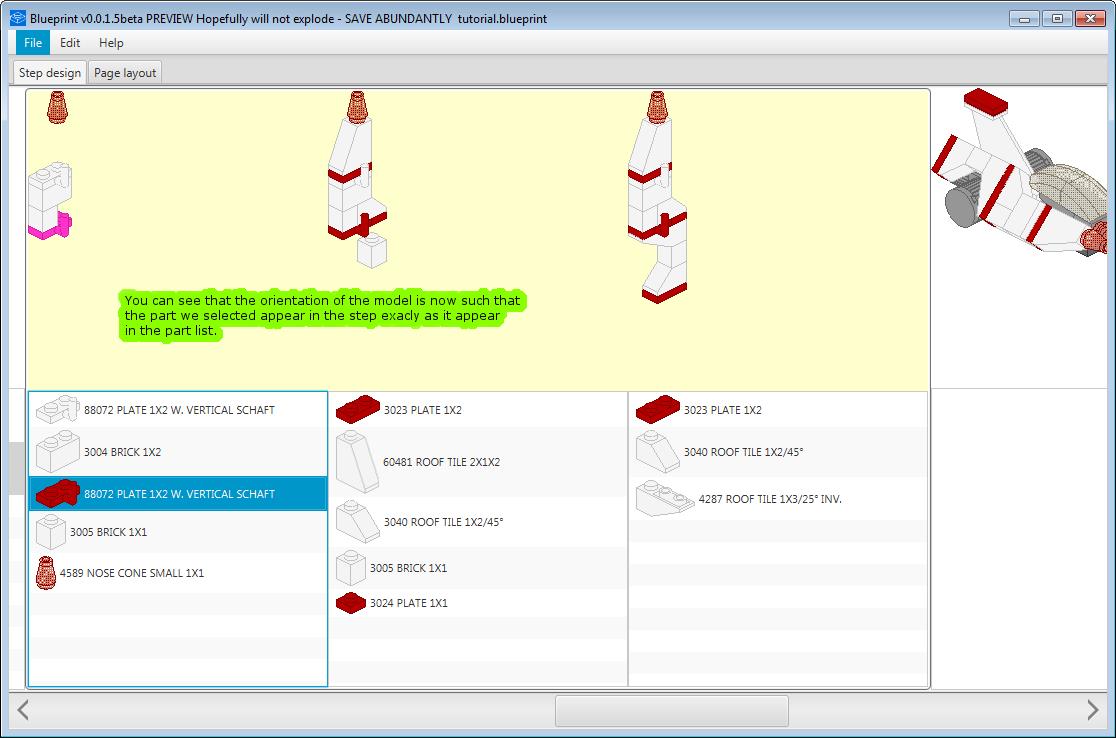
Task: Select 3023 PLATE 1X2 text in middle list
Action: (423, 410)
